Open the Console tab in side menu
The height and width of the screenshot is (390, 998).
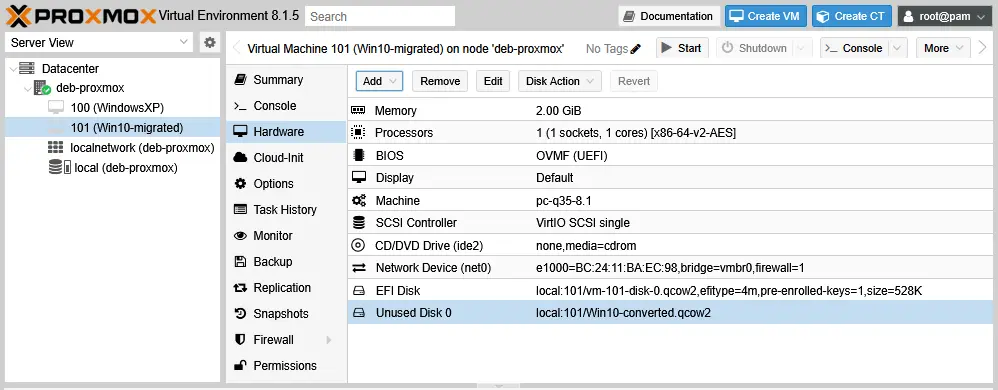[x=286, y=106]
